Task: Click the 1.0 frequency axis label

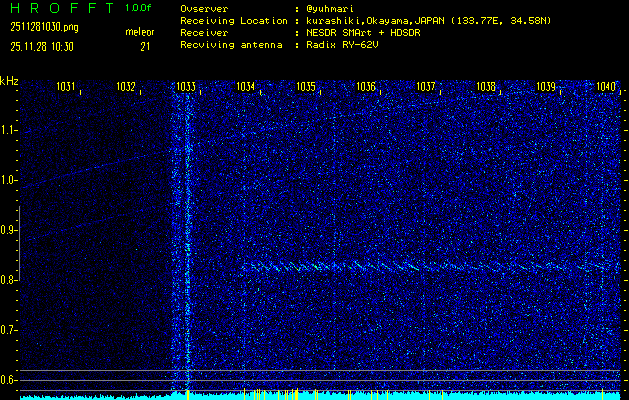Action: click(x=8, y=181)
